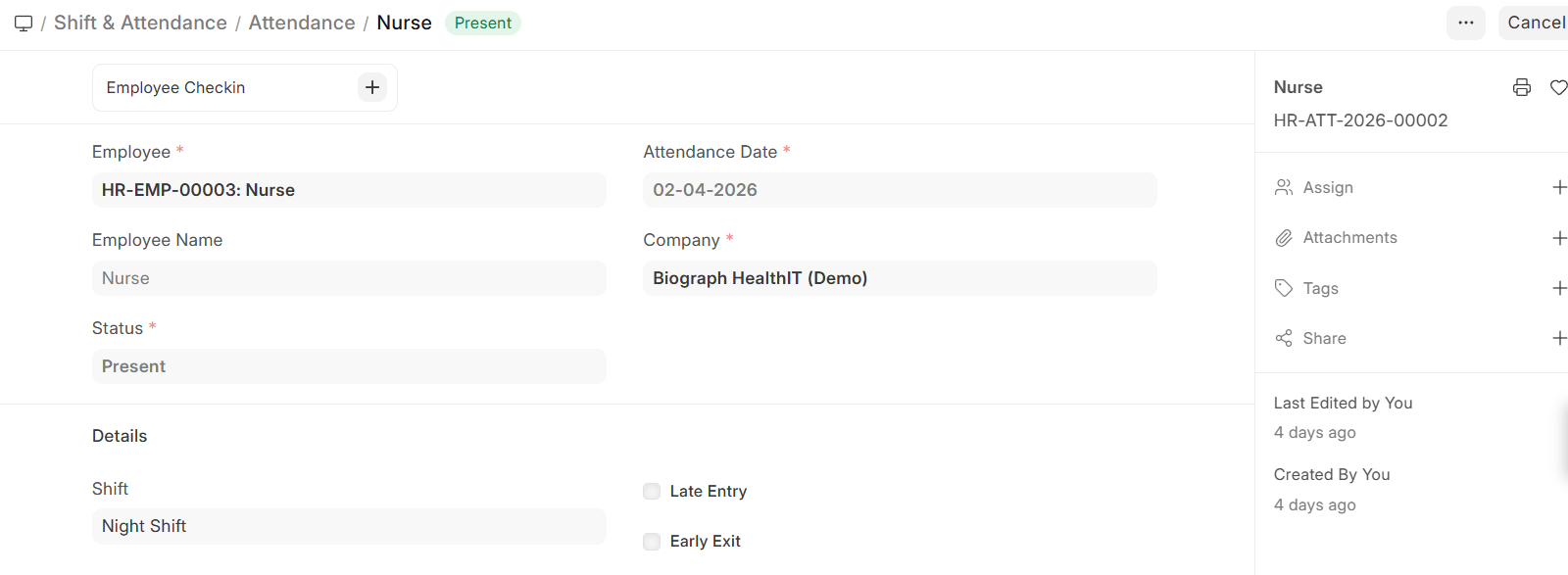Click the print icon
The width and height of the screenshot is (1568, 575).
click(1522, 87)
